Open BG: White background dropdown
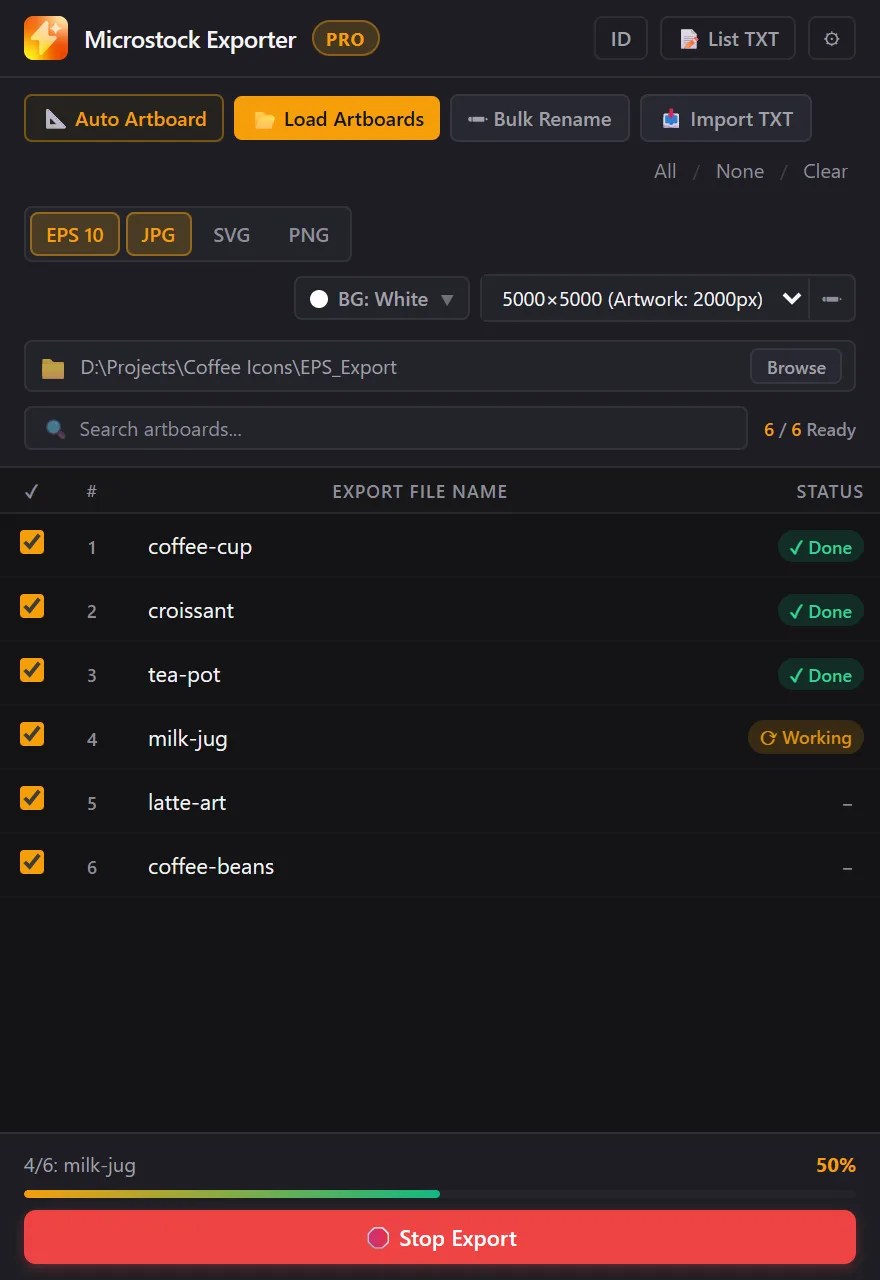 (x=382, y=299)
